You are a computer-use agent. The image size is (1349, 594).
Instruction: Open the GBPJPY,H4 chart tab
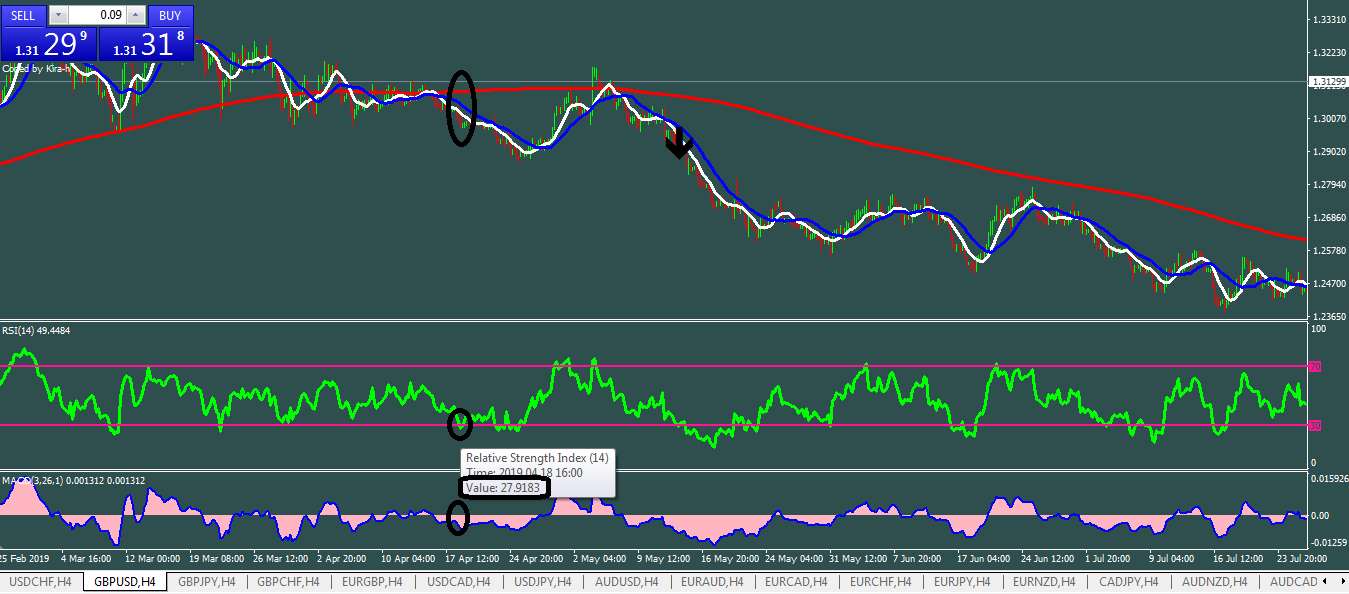pyautogui.click(x=208, y=581)
